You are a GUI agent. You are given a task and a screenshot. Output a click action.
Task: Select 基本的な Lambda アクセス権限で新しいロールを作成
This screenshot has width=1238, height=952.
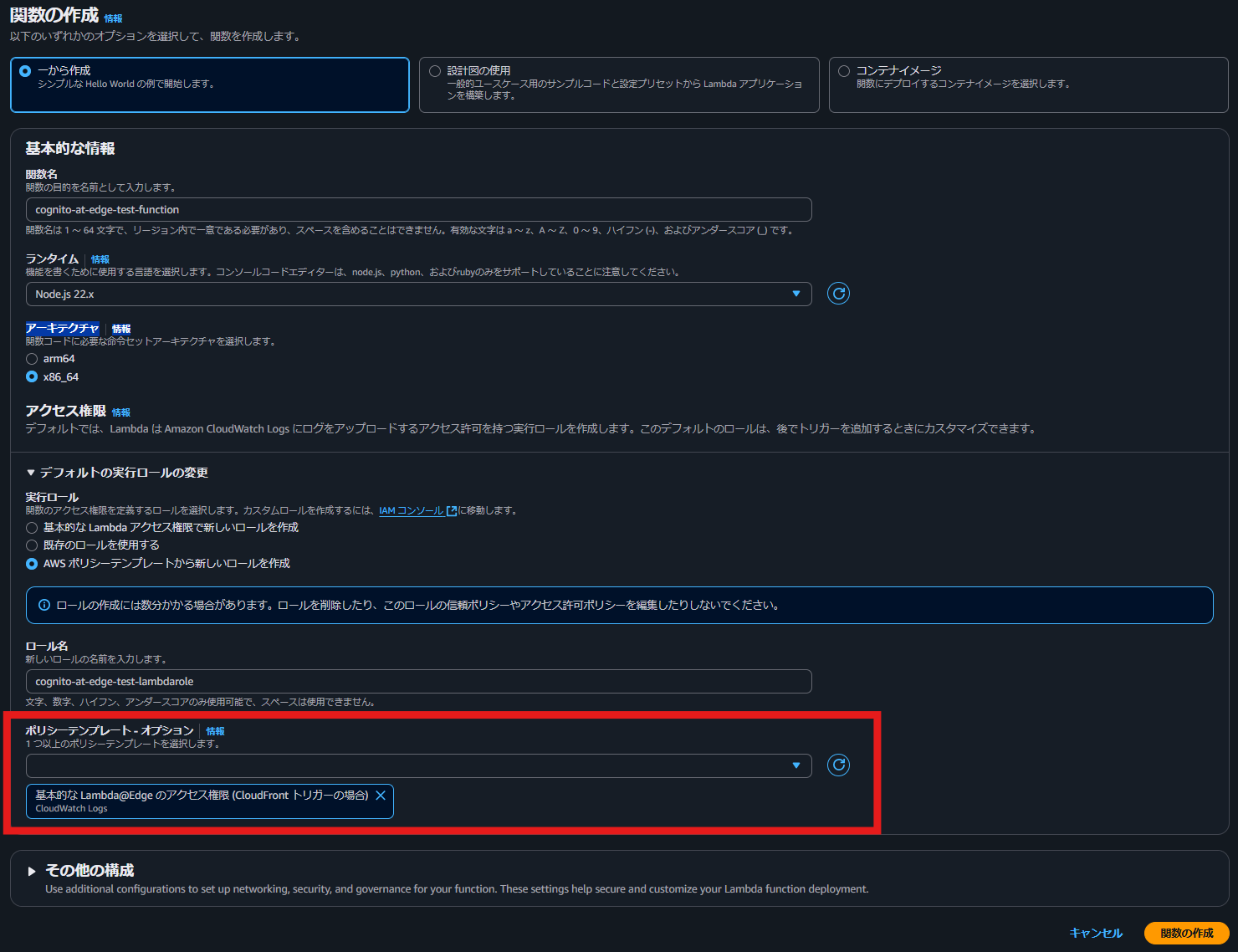coord(32,528)
